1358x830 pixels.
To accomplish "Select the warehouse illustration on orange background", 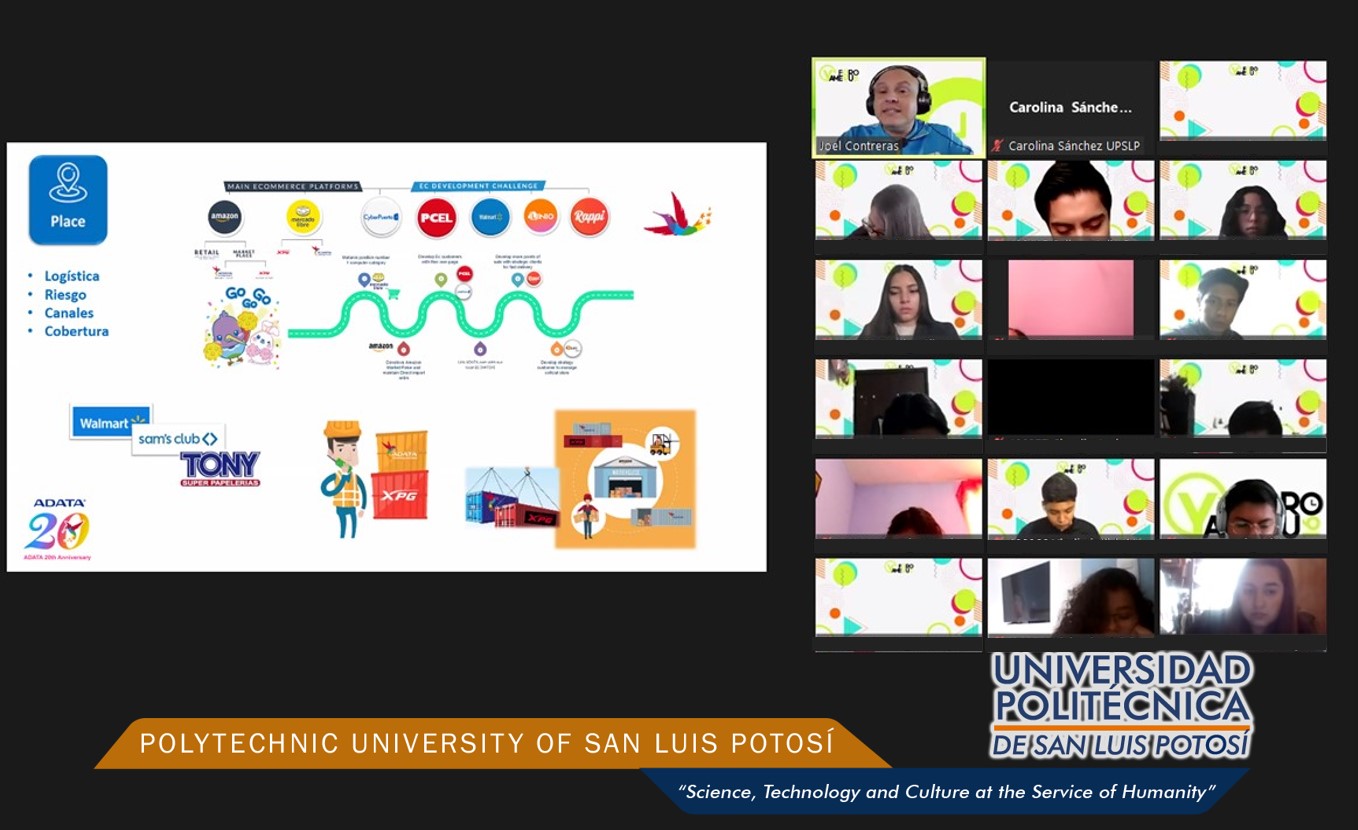I will 625,479.
